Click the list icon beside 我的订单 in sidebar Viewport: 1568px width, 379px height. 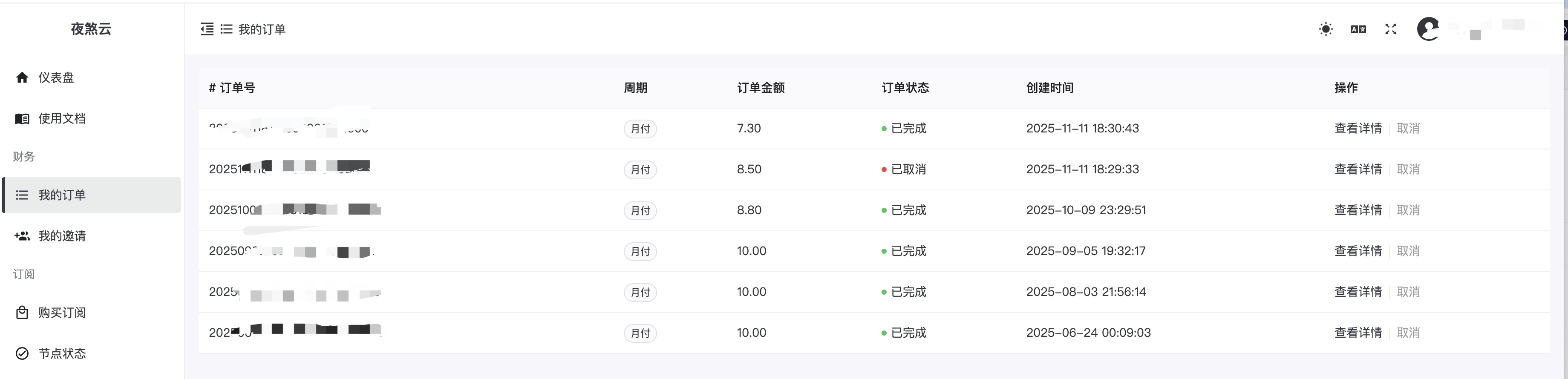click(x=22, y=195)
